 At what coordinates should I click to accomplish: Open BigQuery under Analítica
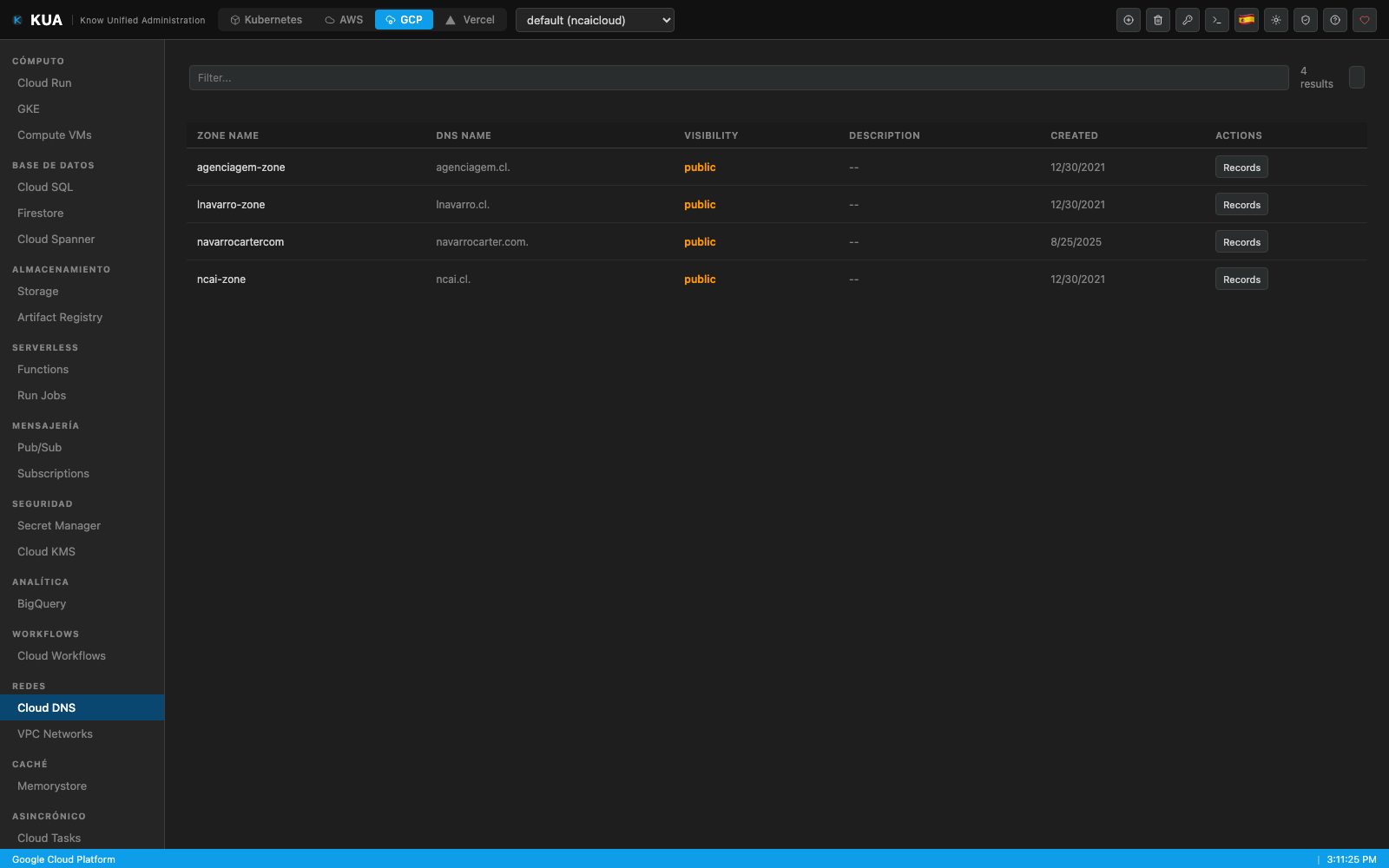(x=82, y=603)
